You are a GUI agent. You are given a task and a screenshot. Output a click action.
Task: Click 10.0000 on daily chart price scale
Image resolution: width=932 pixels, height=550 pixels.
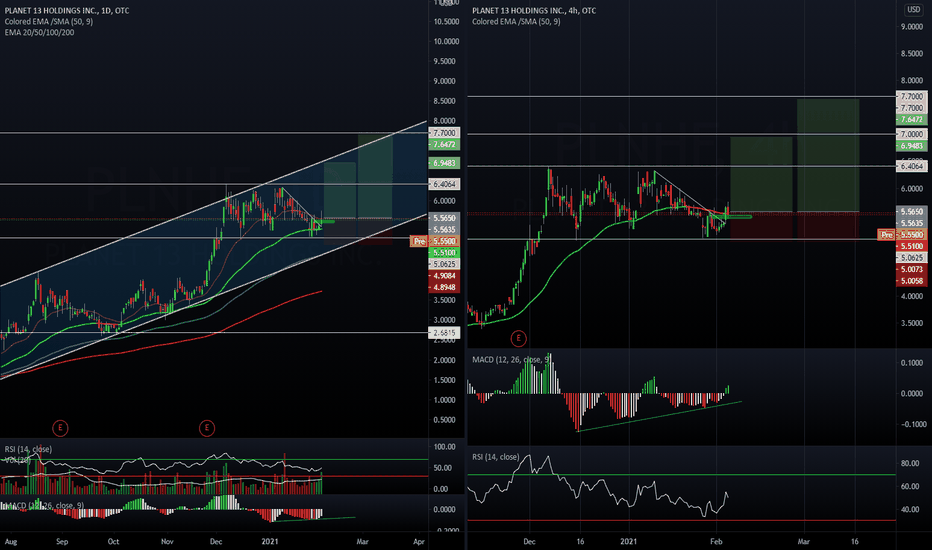pos(446,42)
